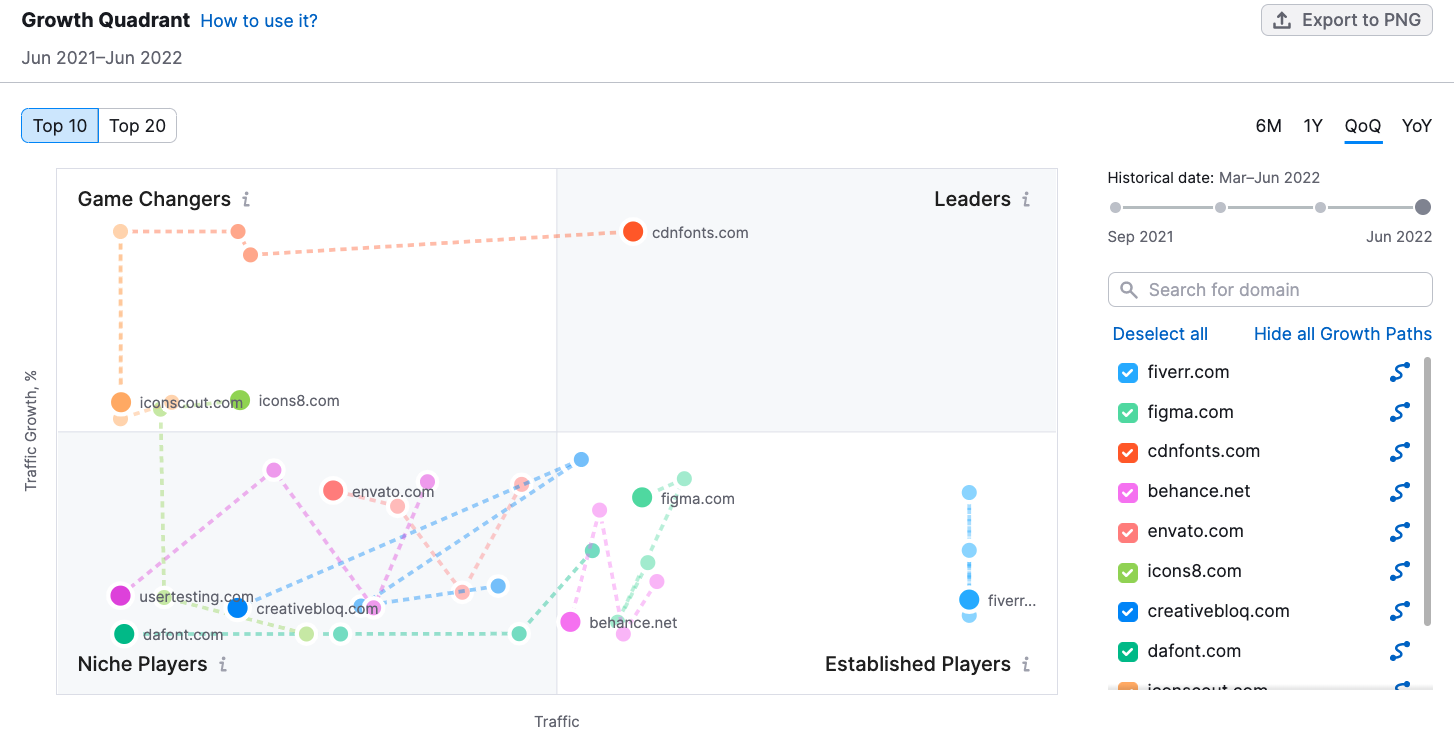Open the Game Changers info icon
Image resolution: width=1454 pixels, height=745 pixels.
point(246,200)
